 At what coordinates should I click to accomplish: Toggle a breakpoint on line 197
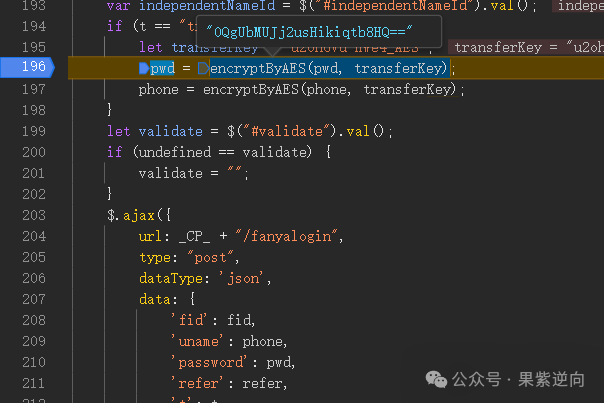[32, 89]
